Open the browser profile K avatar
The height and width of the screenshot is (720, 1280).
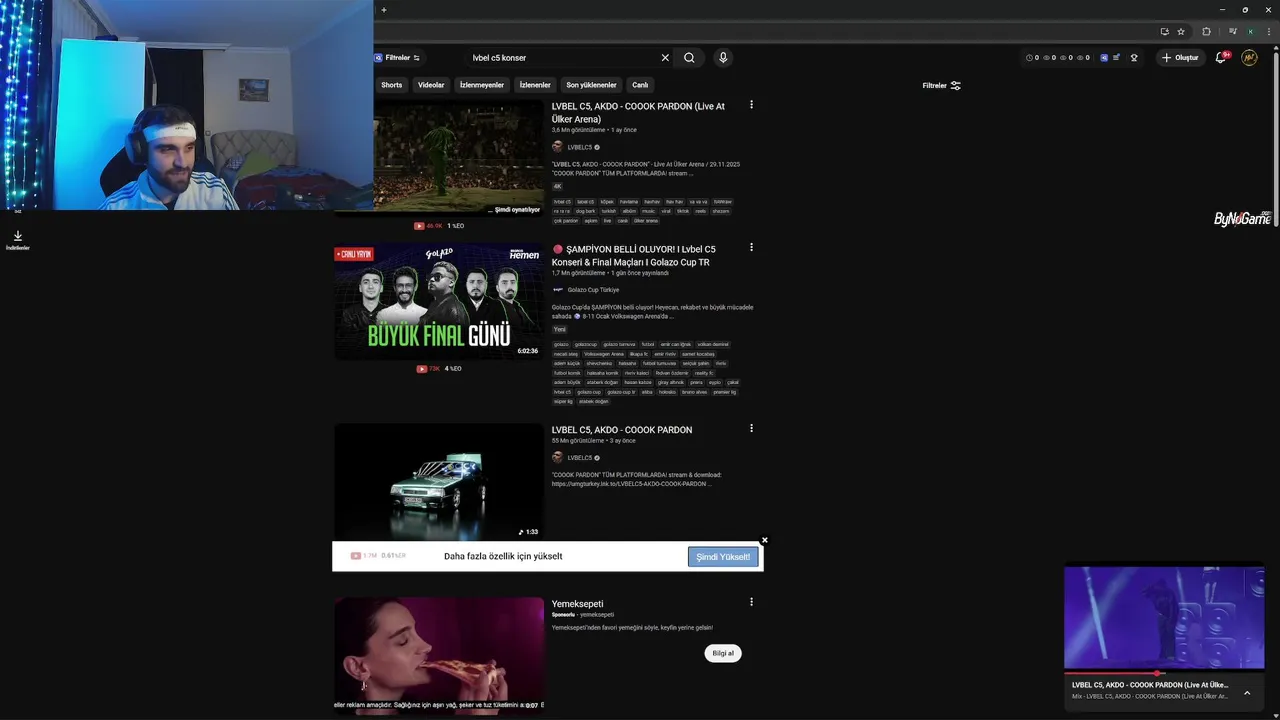pyautogui.click(x=1250, y=31)
